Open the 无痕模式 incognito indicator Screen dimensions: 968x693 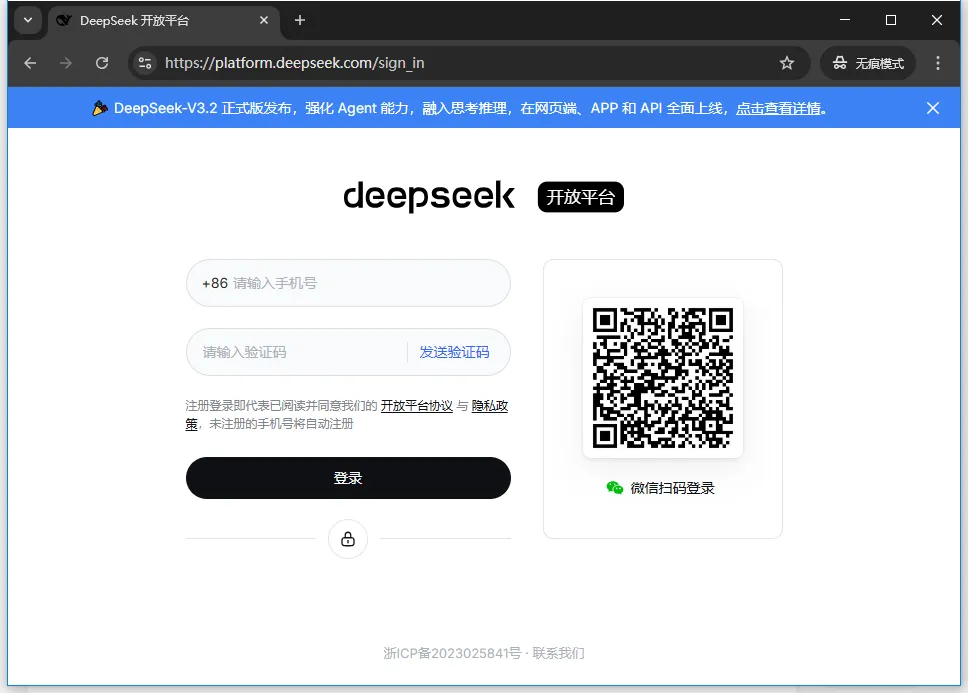coord(868,63)
